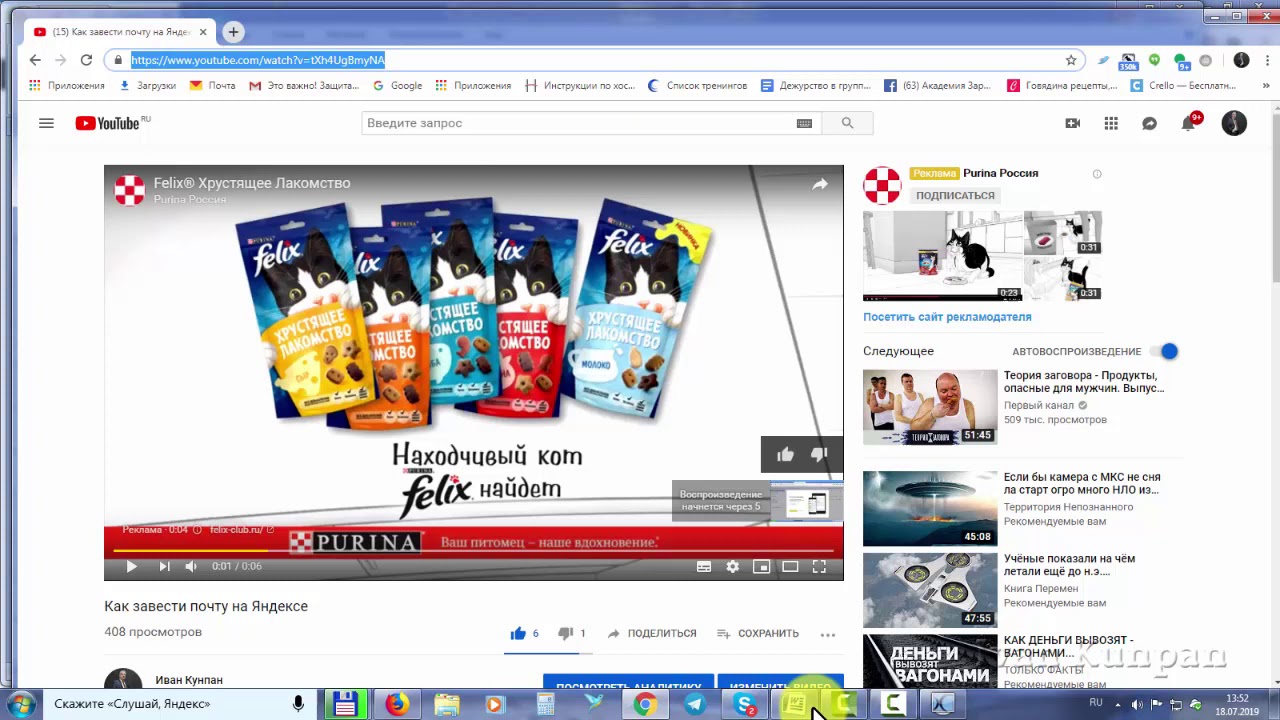Open the notifications bell

[1188, 123]
